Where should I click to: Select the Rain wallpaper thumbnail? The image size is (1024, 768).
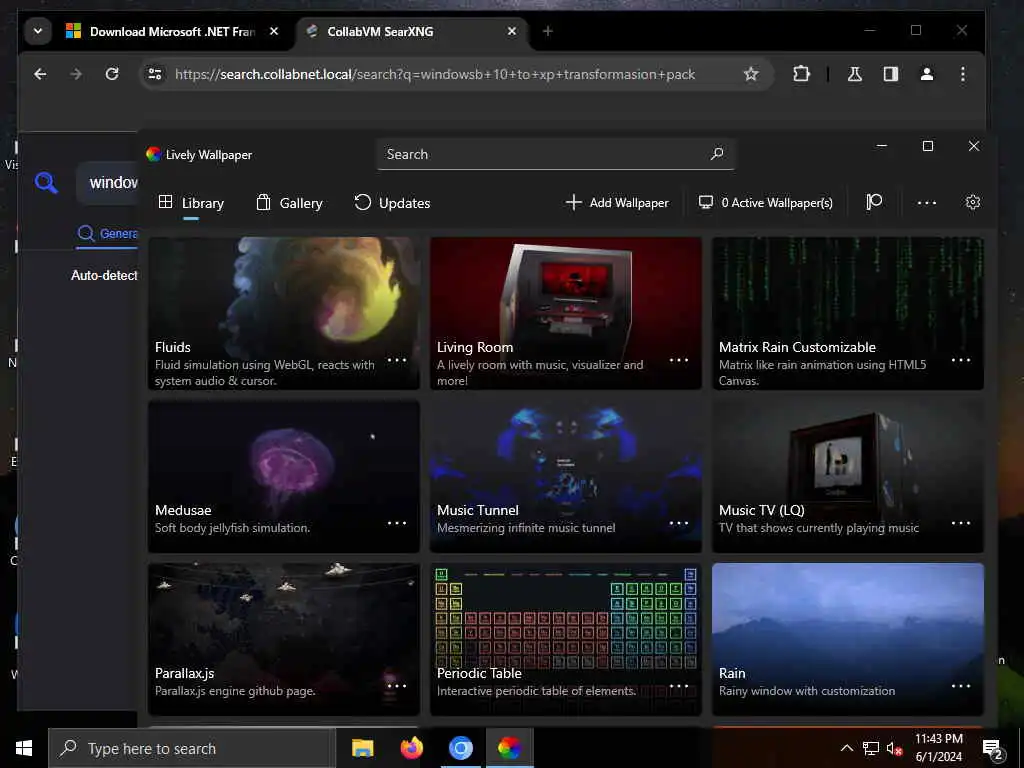[848, 639]
